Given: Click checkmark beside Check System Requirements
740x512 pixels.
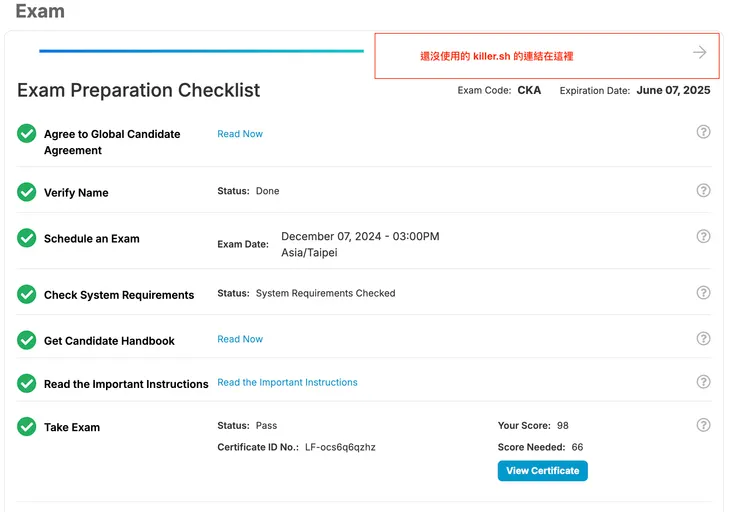Looking at the screenshot, I should (x=27, y=294).
